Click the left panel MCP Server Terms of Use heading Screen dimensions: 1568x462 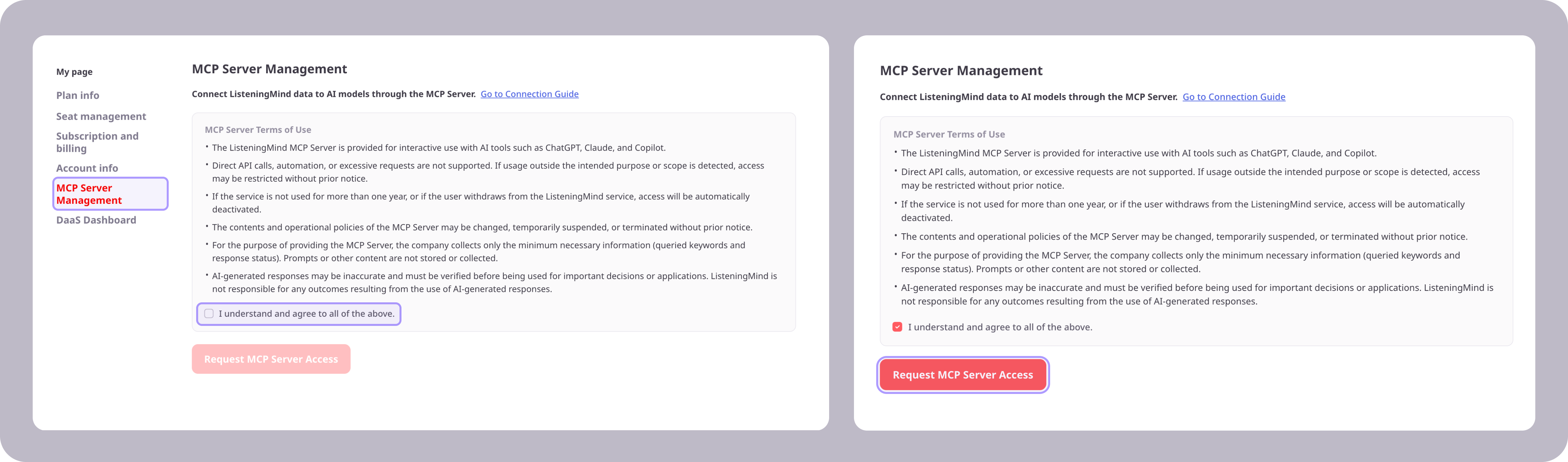click(x=258, y=130)
